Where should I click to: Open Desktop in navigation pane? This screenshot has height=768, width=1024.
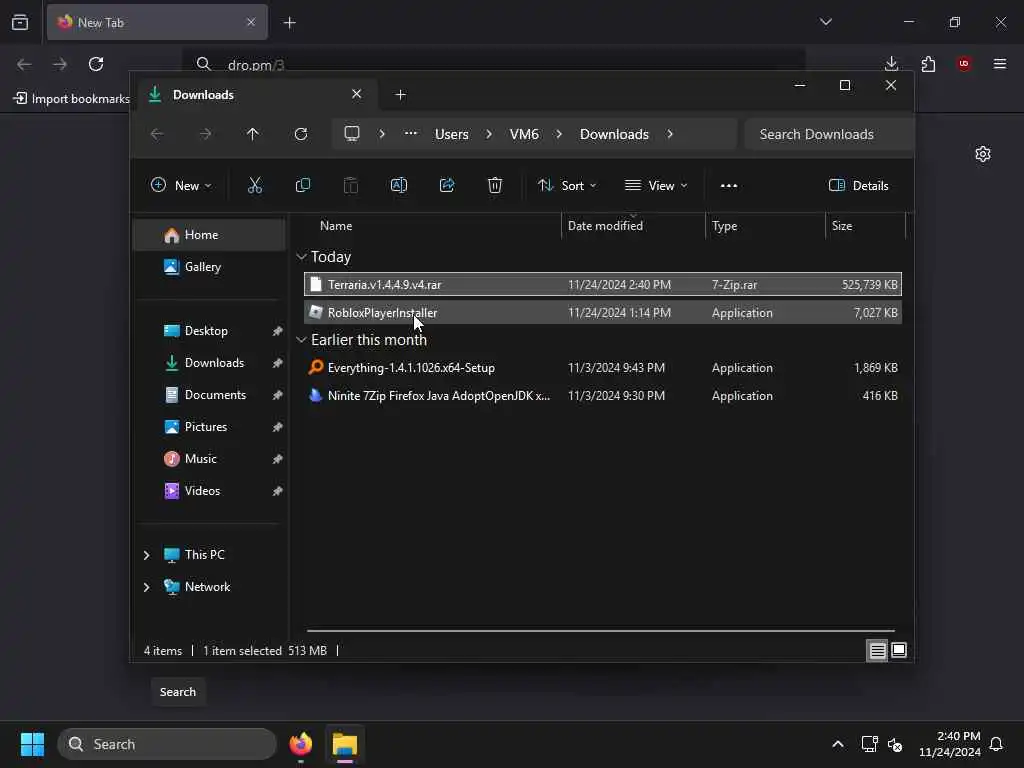[x=210, y=331]
